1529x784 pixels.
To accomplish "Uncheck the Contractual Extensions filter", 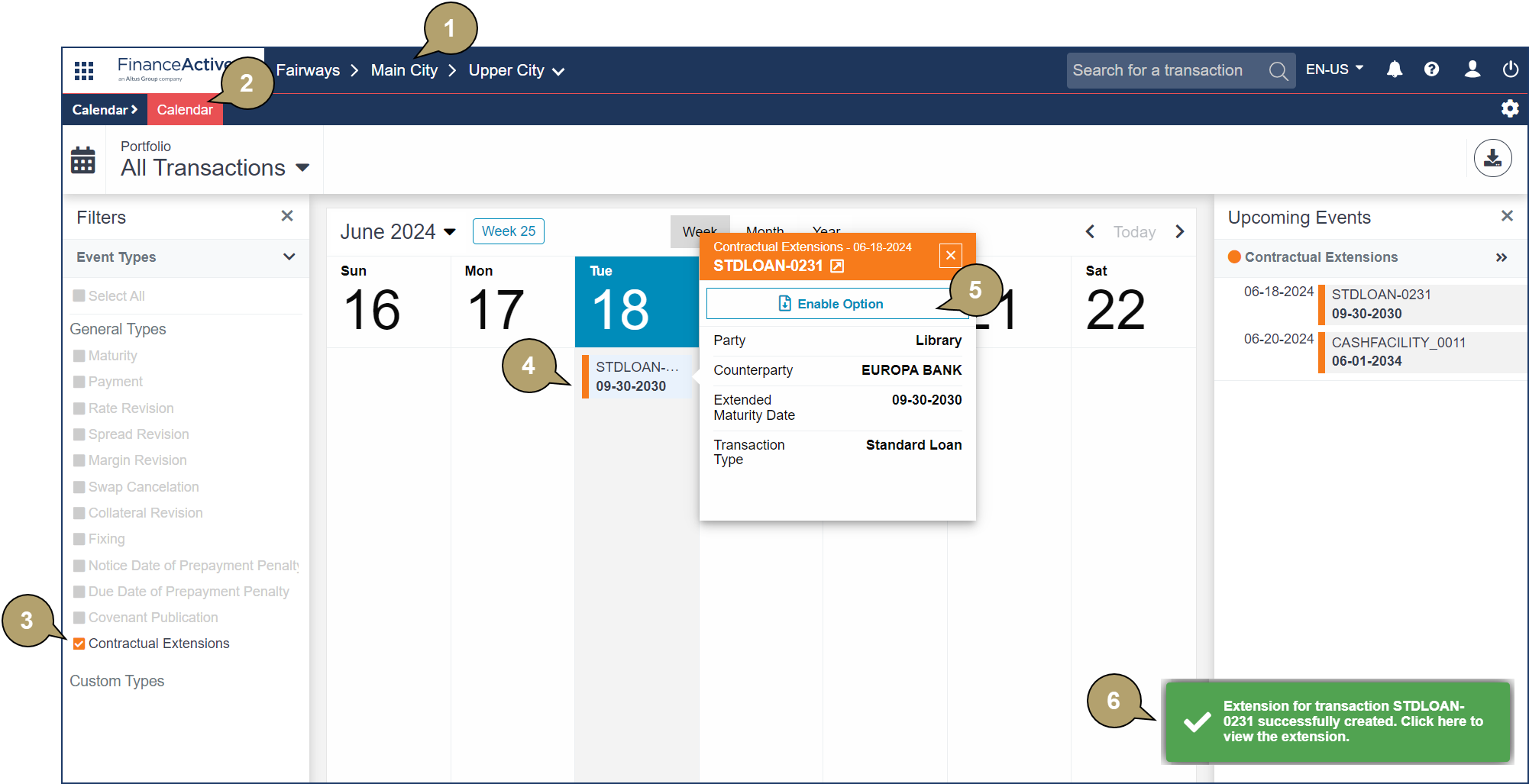I will [79, 644].
